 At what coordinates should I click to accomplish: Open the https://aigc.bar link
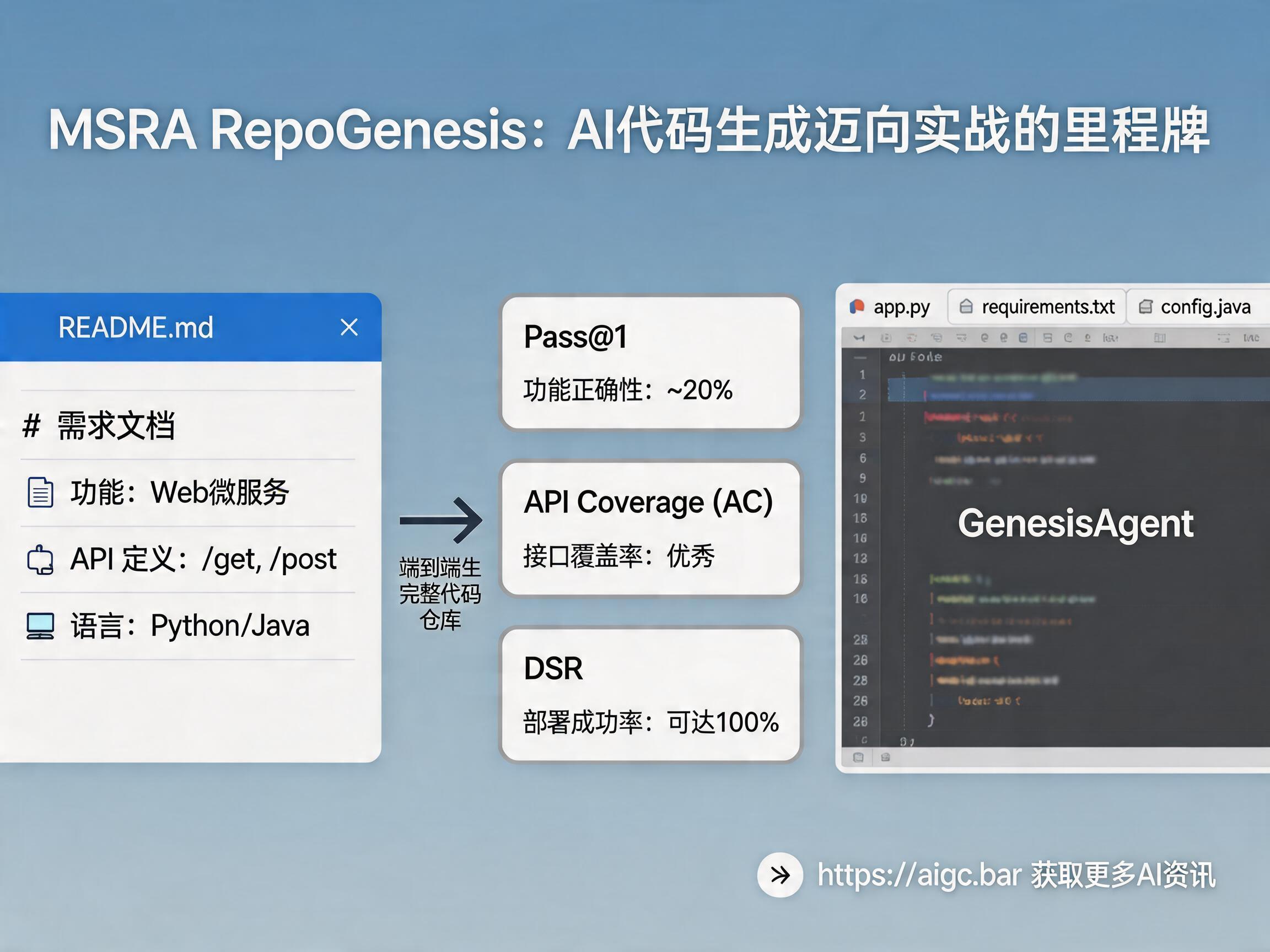[919, 875]
